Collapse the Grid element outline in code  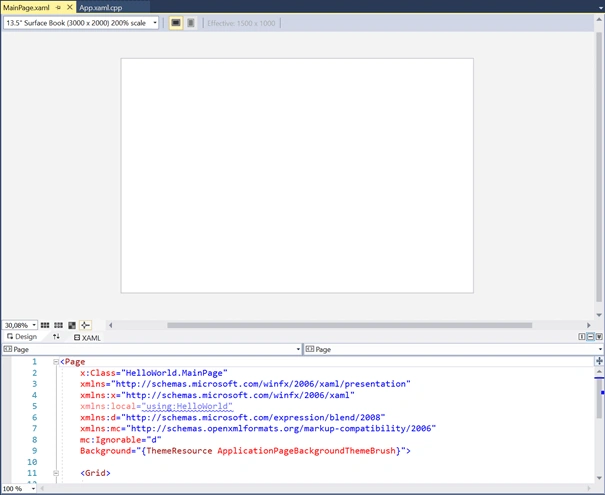pos(56,473)
